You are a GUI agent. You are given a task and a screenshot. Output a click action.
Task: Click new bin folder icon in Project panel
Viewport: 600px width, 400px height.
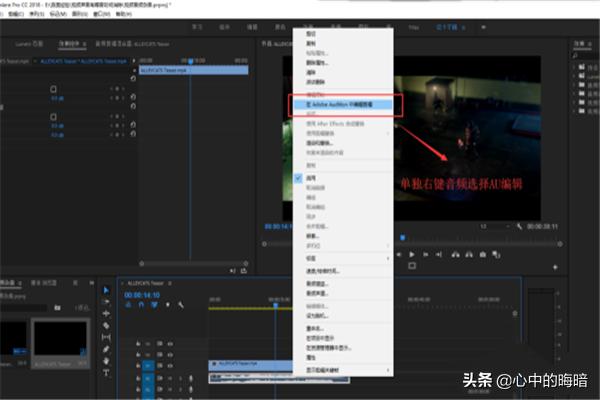[57, 307]
